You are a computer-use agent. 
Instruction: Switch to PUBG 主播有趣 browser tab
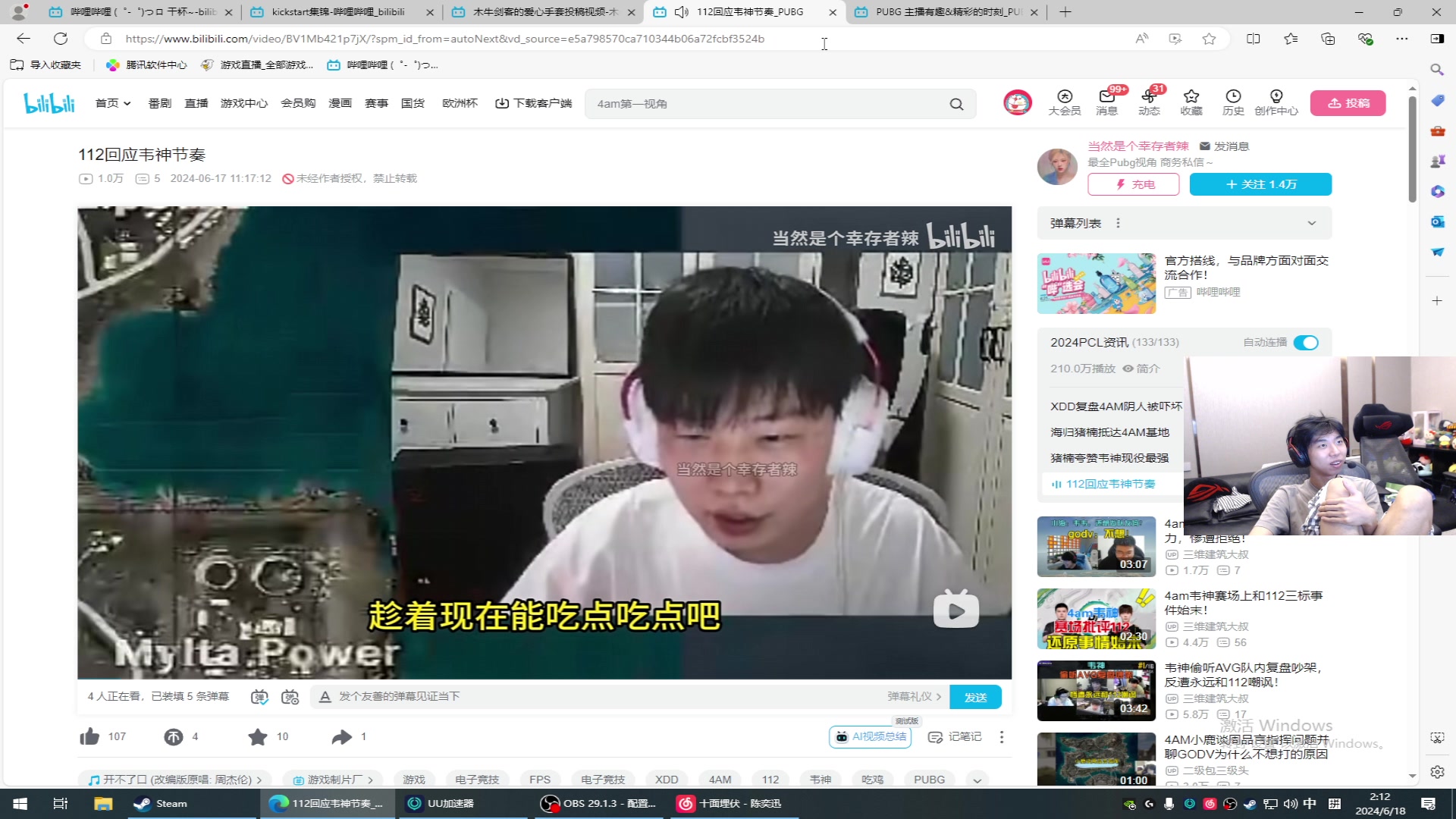point(946,12)
